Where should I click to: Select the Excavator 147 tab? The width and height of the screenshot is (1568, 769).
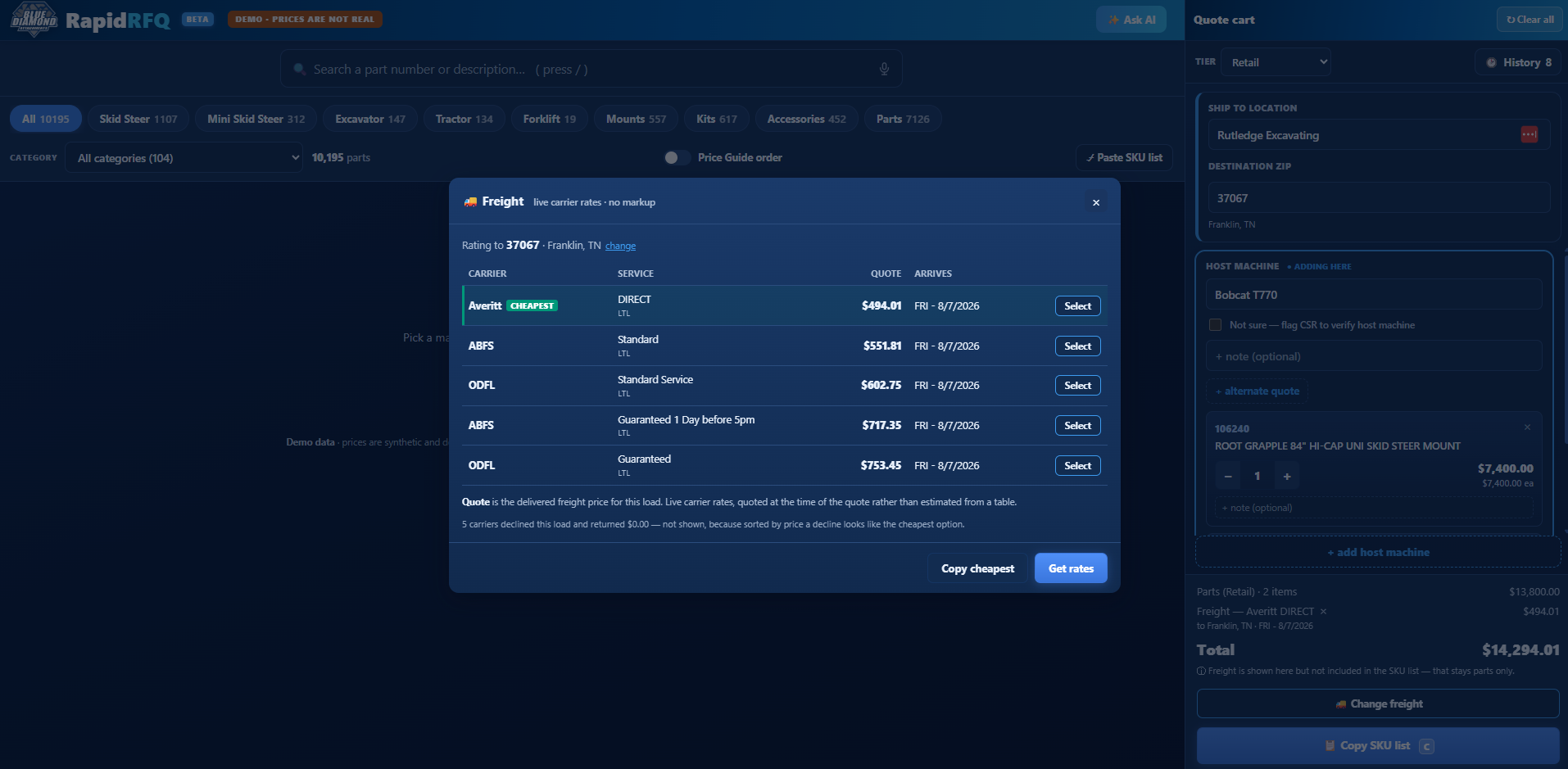click(370, 119)
